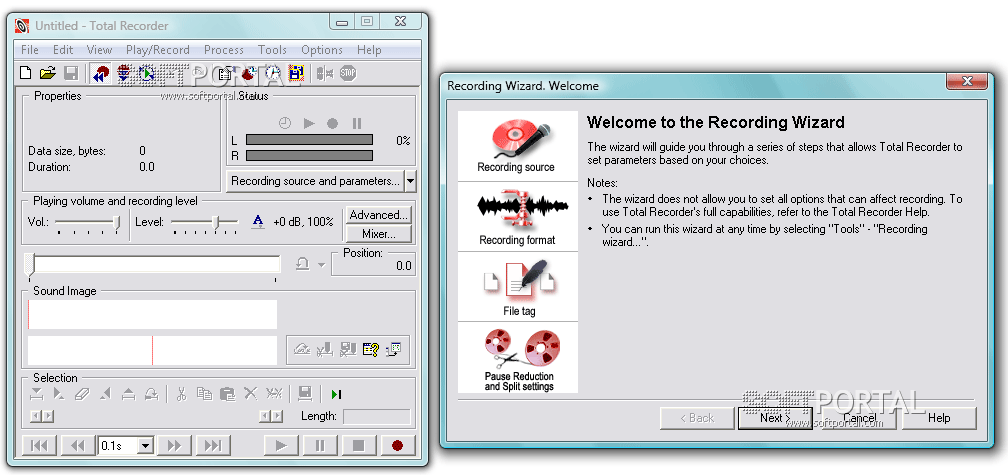Click Pause Reduction and Split settings image
Image resolution: width=1008 pixels, height=475 pixels.
[518, 357]
